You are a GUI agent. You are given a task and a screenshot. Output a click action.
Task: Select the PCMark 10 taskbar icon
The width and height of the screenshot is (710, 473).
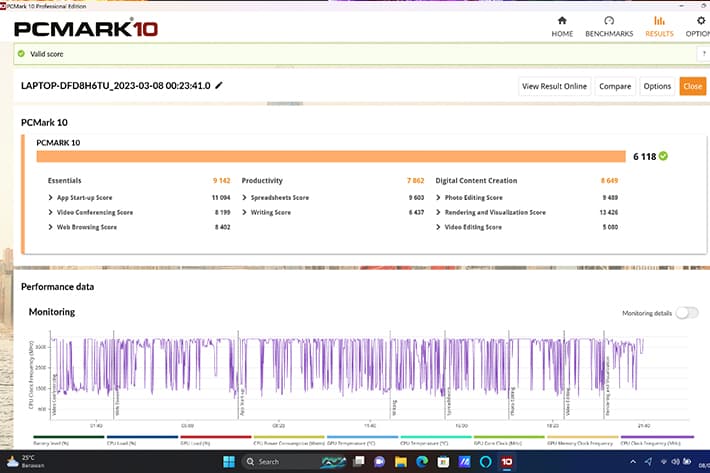pos(507,462)
